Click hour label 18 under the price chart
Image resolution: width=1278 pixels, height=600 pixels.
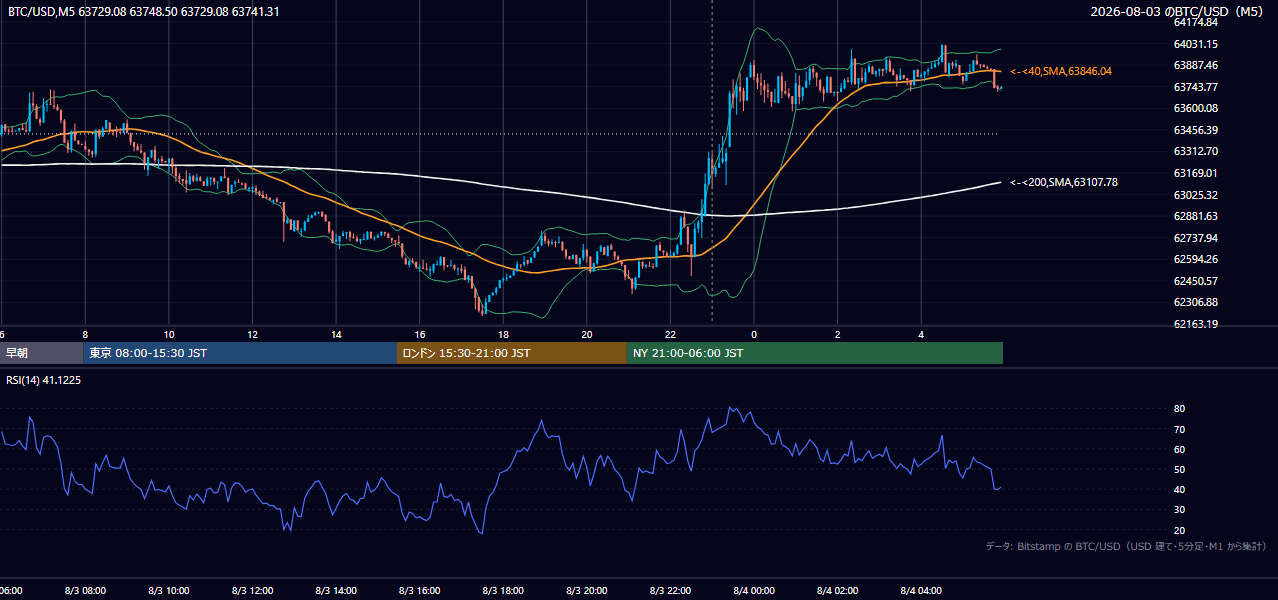pyautogui.click(x=503, y=335)
